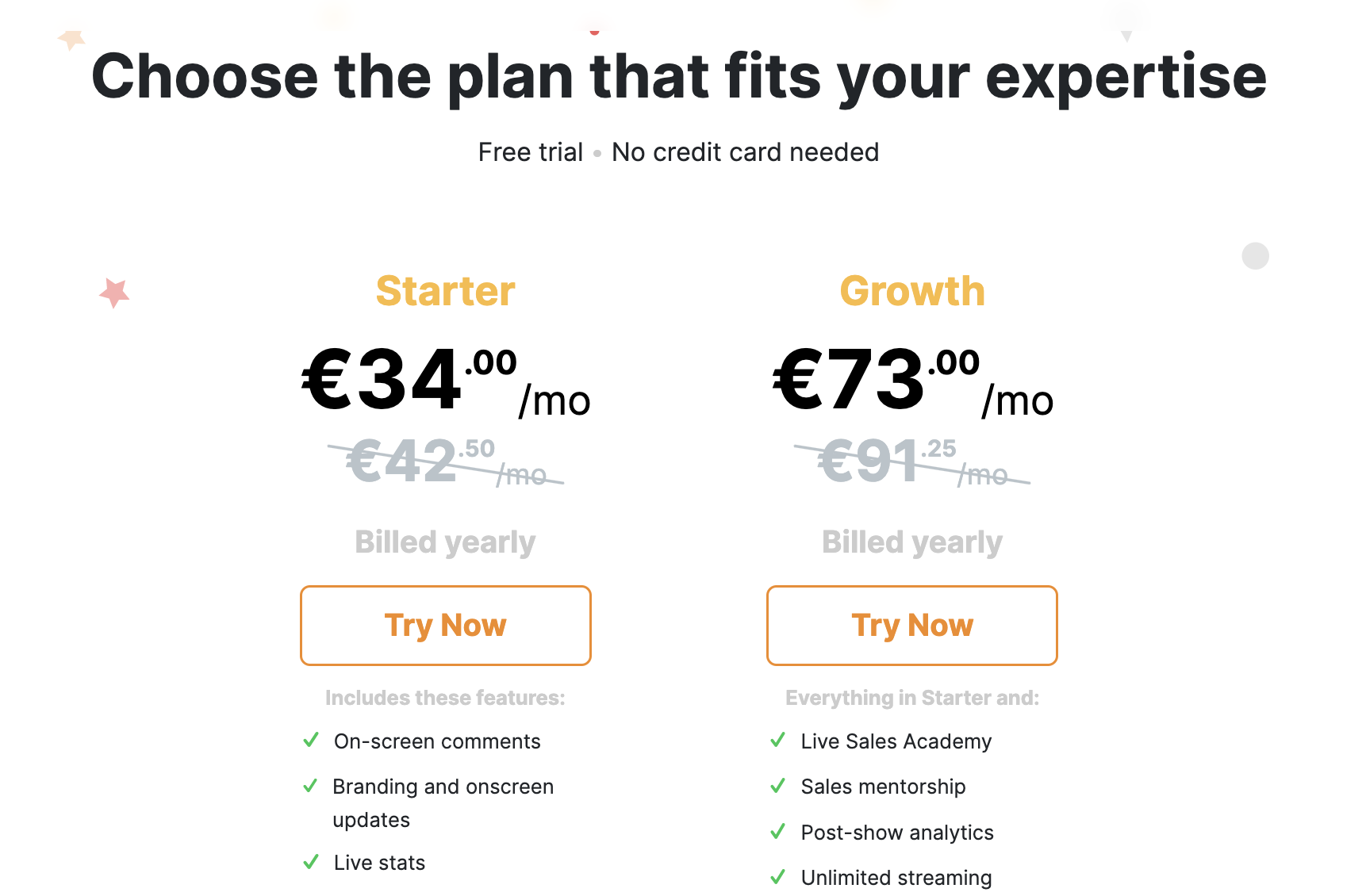Click the crossed-out €42.50 price
Screen dimensions: 1366x896
click(x=446, y=462)
